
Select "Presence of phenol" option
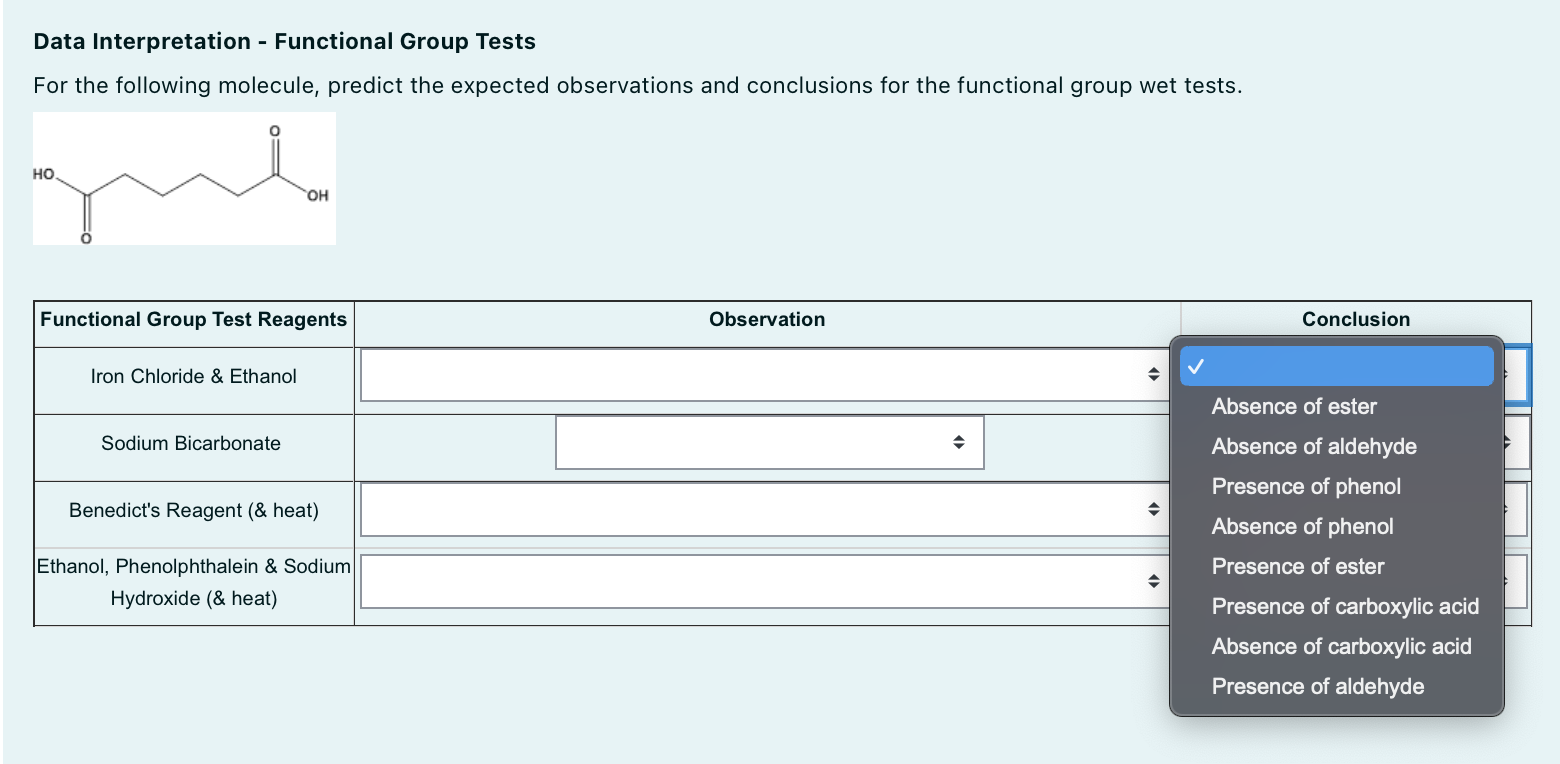(x=1305, y=486)
